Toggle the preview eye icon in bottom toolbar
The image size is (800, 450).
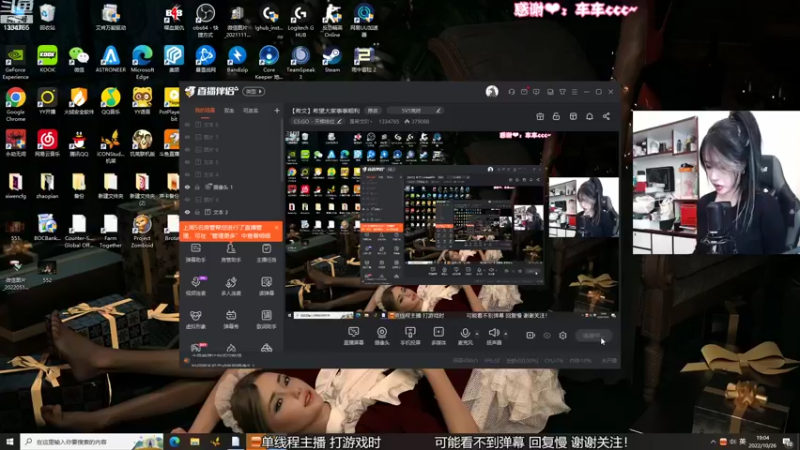click(x=547, y=335)
